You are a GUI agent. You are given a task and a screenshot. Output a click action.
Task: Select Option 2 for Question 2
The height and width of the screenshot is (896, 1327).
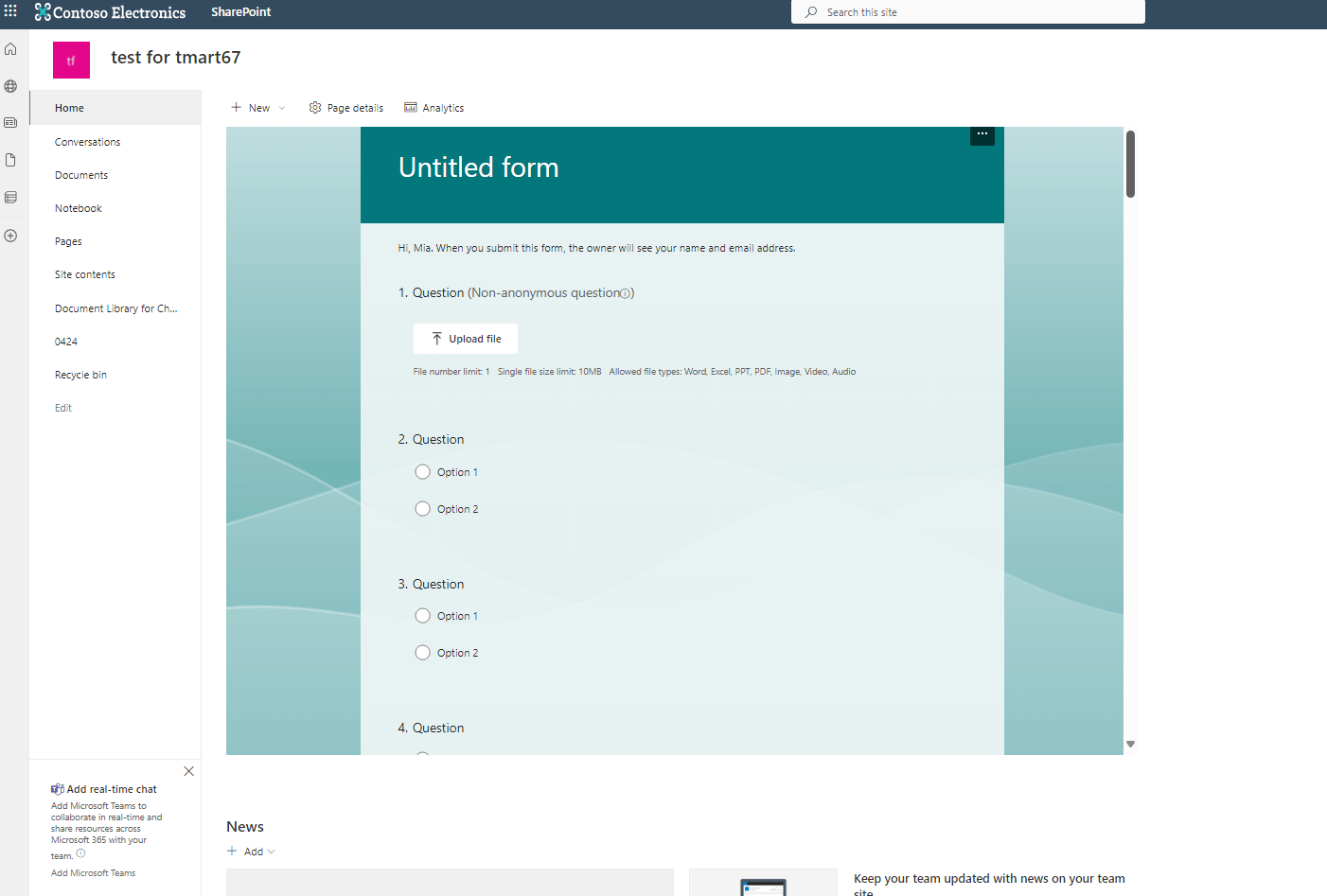coord(423,509)
